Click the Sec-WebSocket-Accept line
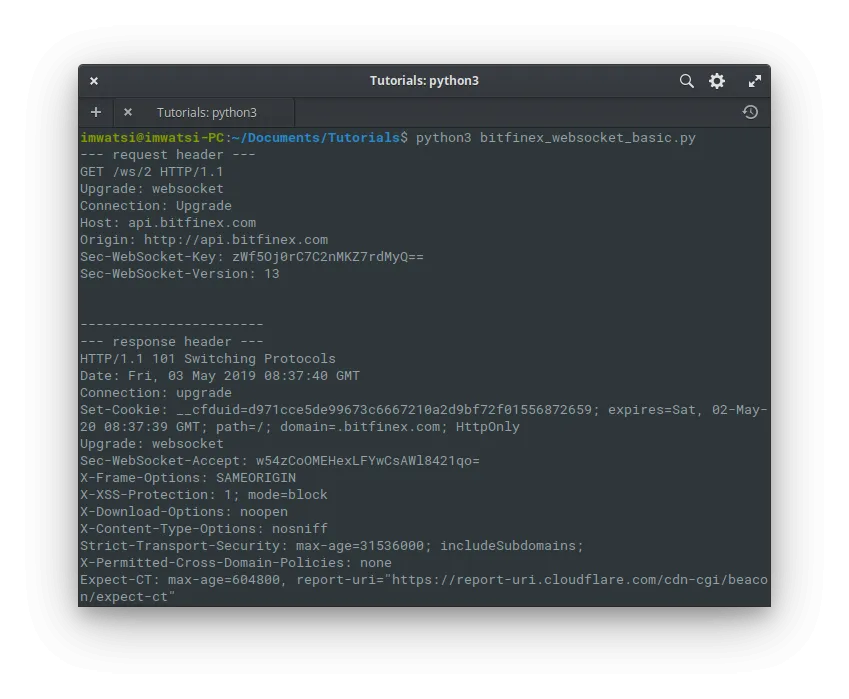This screenshot has height=699, width=849. pos(280,461)
